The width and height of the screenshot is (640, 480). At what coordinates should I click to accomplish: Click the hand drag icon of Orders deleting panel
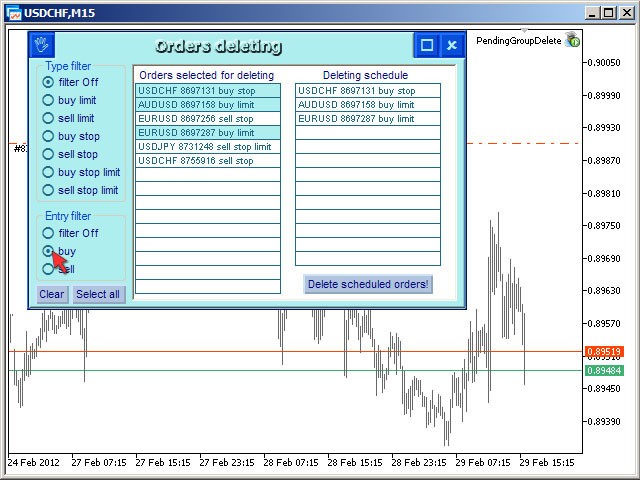[x=42, y=45]
